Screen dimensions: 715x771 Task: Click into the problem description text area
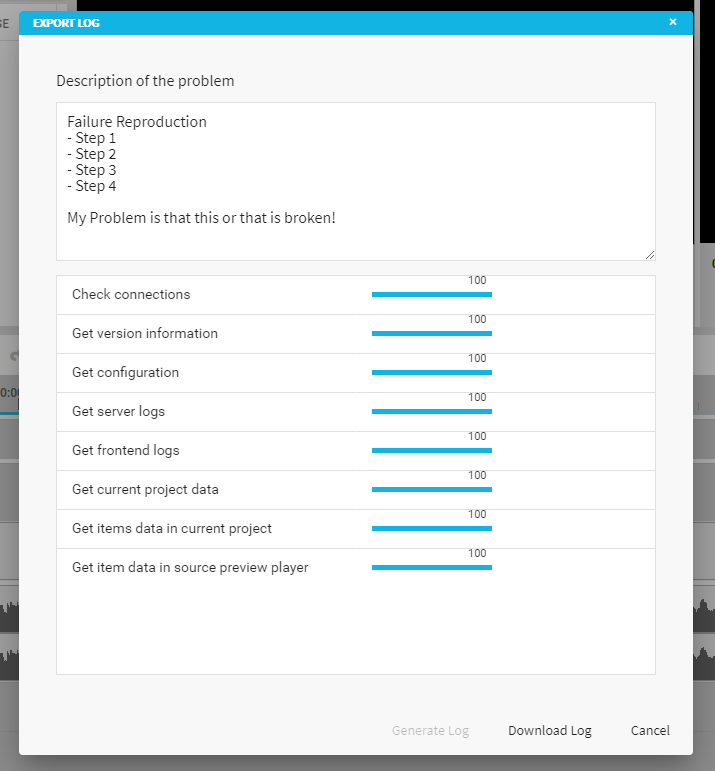coord(355,180)
